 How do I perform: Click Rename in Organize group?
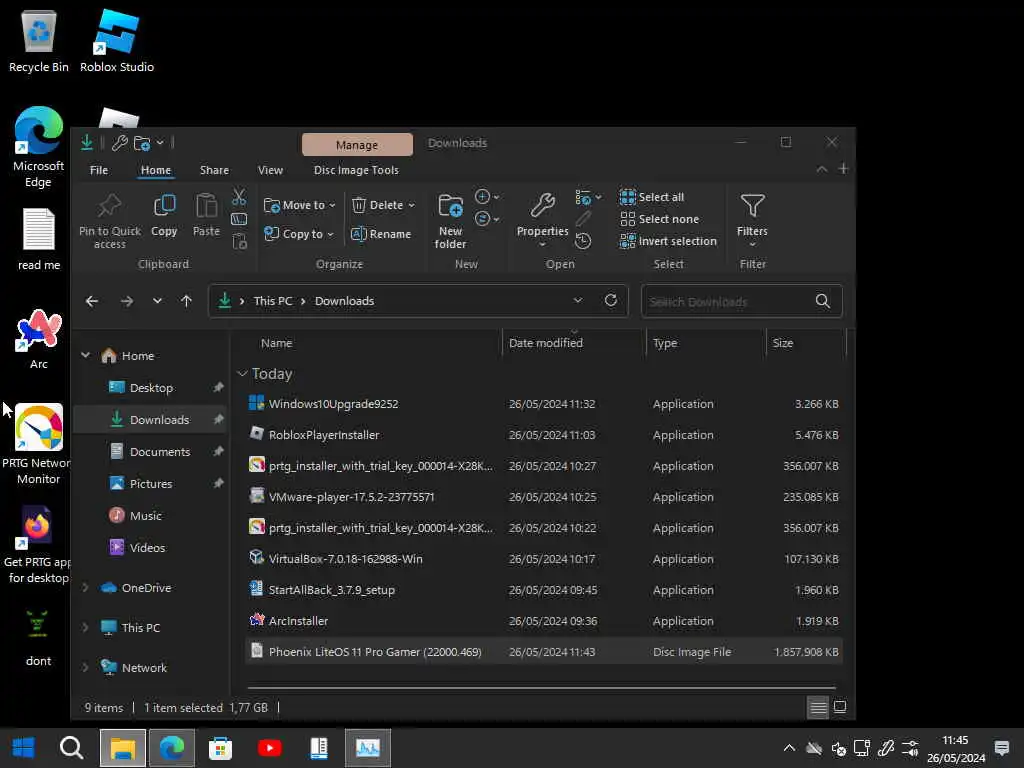[381, 234]
